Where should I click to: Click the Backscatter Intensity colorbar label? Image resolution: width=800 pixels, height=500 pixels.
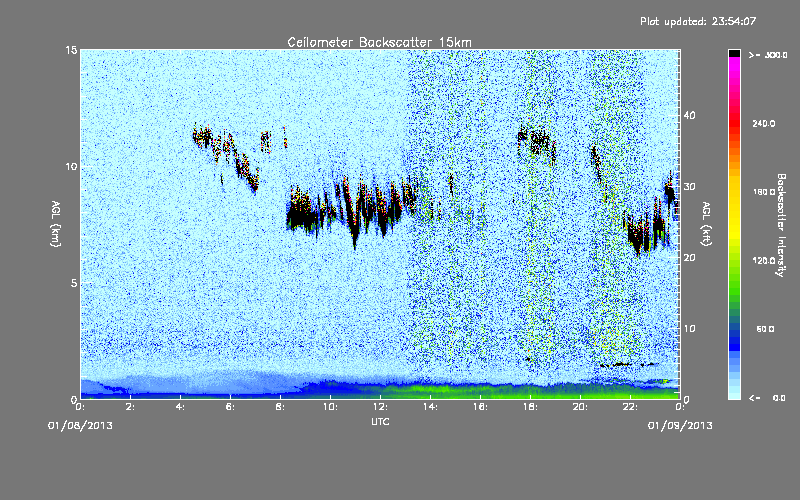point(781,225)
